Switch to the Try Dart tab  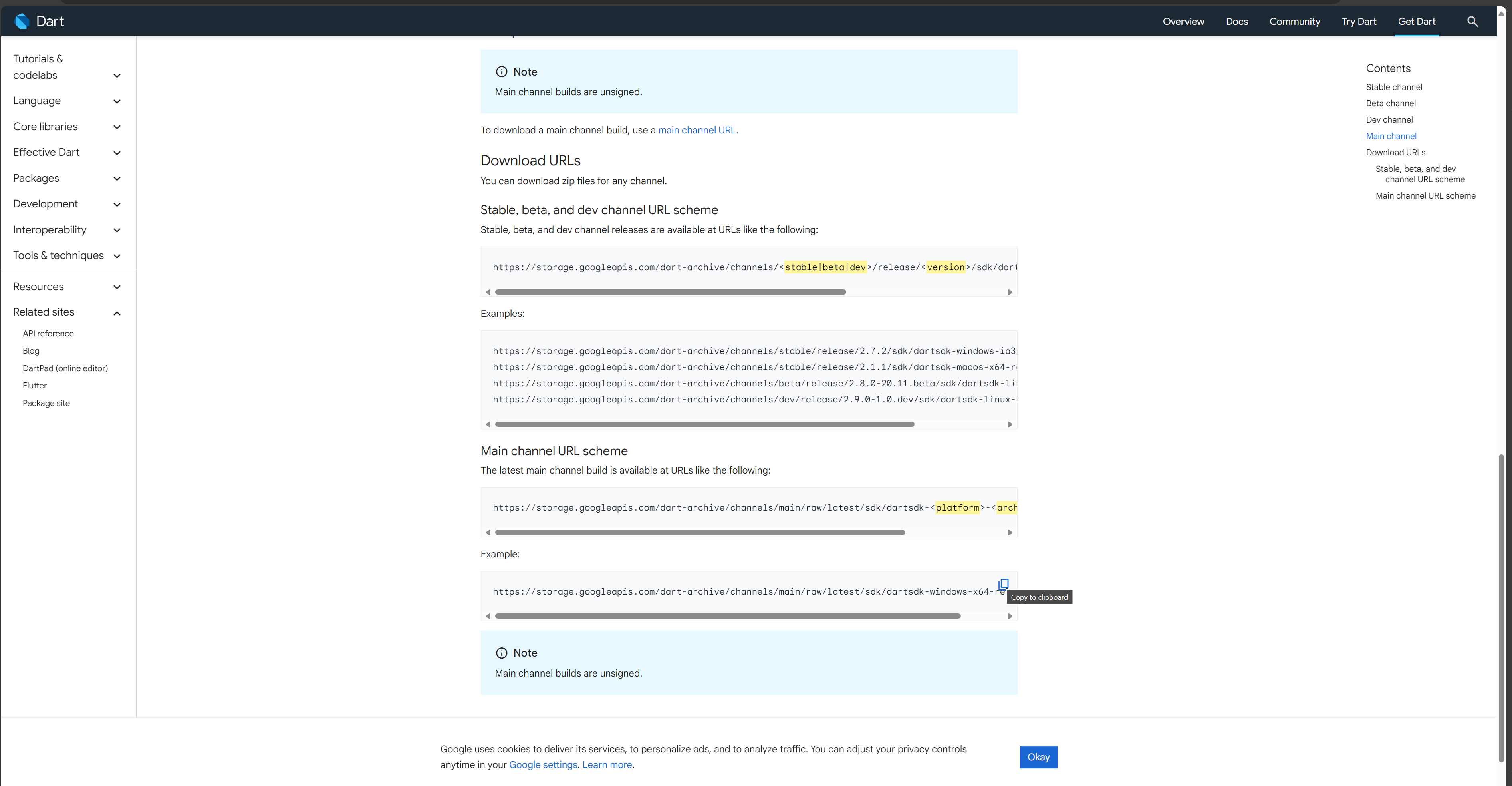tap(1359, 21)
